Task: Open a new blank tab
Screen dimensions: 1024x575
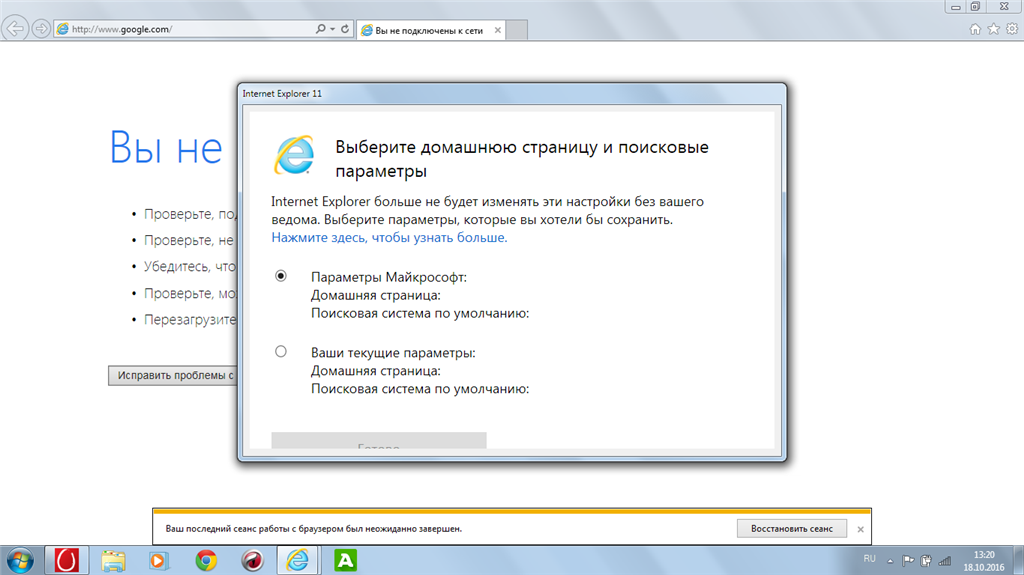Action: pyautogui.click(x=517, y=30)
